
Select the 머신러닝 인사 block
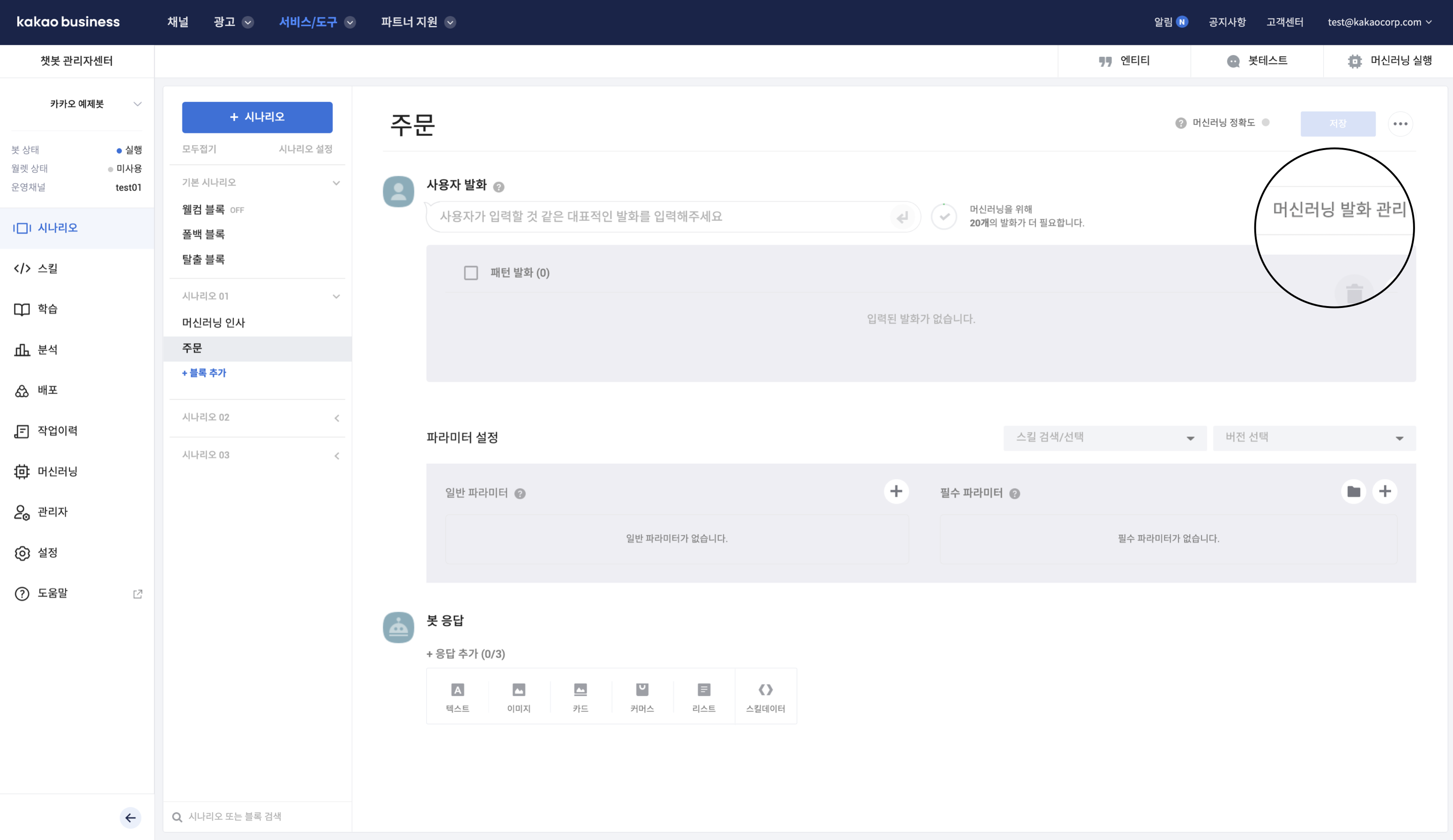(214, 323)
